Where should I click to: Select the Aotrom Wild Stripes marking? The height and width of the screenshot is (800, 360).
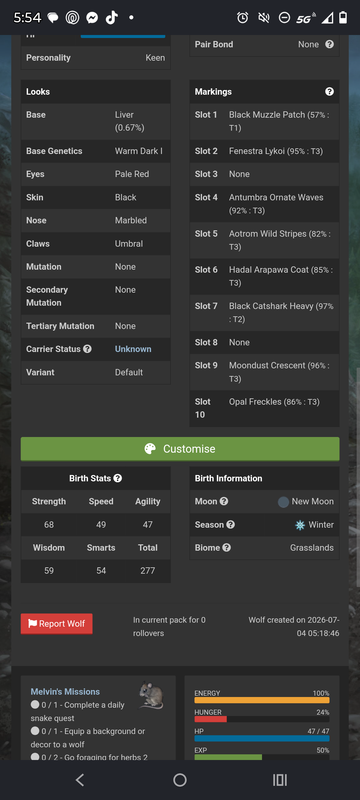click(279, 240)
